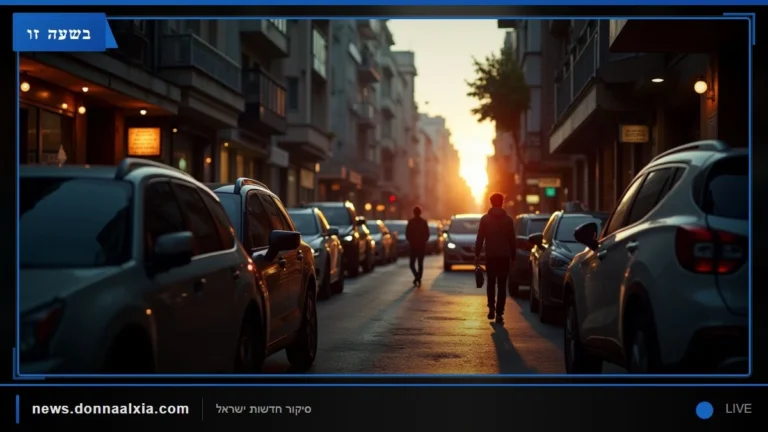Click the green illuminated sign down the street

pyautogui.click(x=550, y=192)
